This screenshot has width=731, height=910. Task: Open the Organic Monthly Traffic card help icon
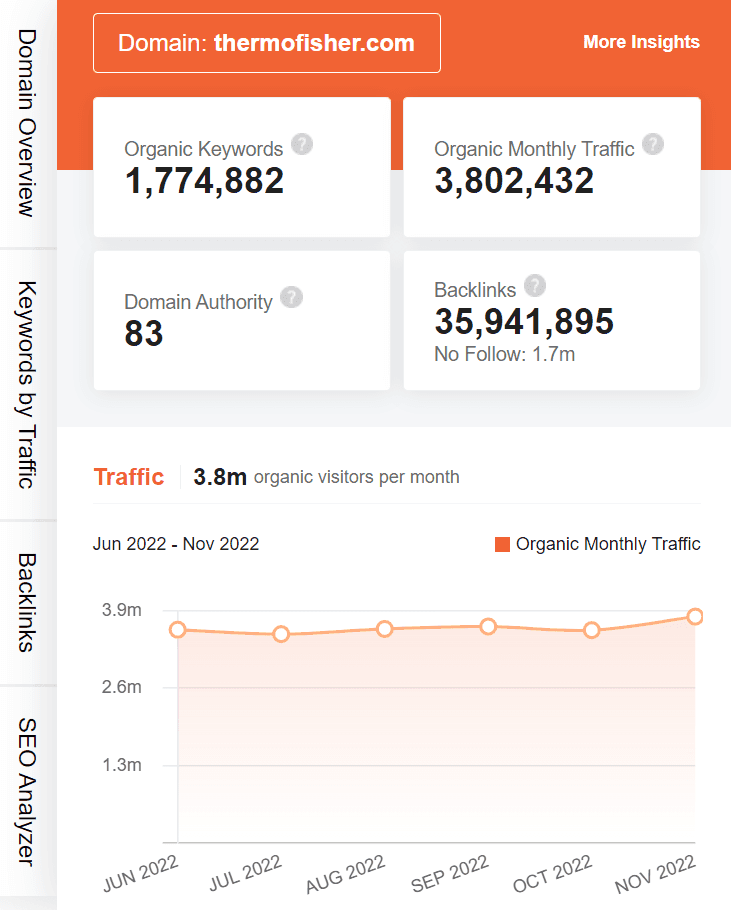tap(653, 144)
